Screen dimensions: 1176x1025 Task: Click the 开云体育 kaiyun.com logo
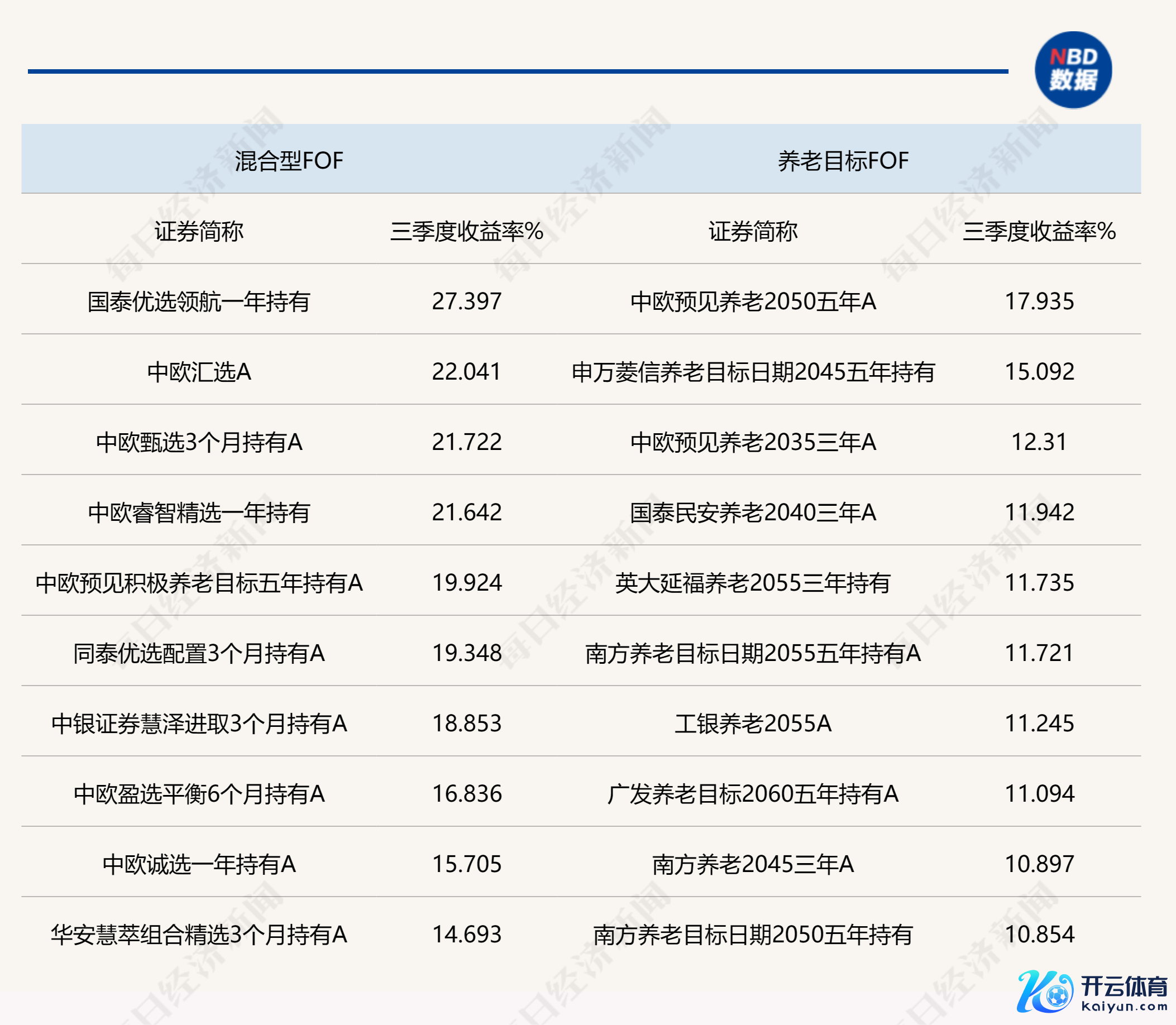coord(1092,993)
